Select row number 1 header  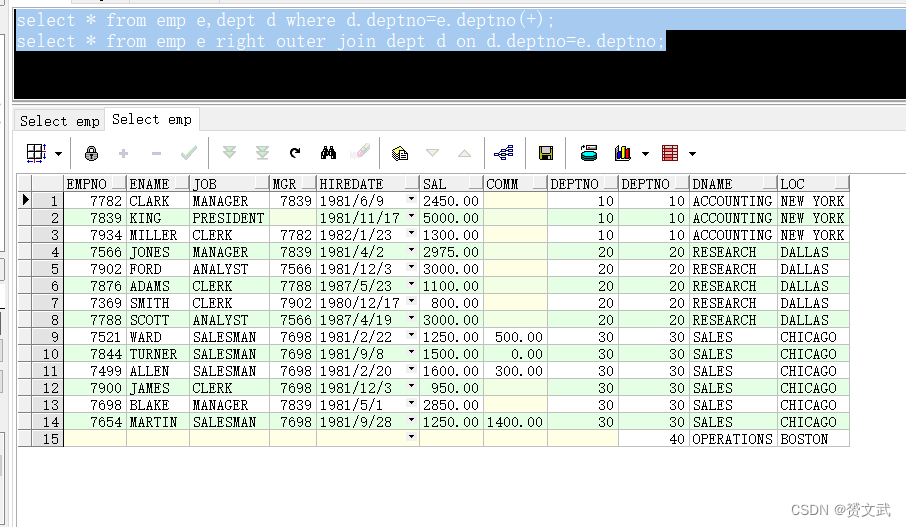coord(47,201)
